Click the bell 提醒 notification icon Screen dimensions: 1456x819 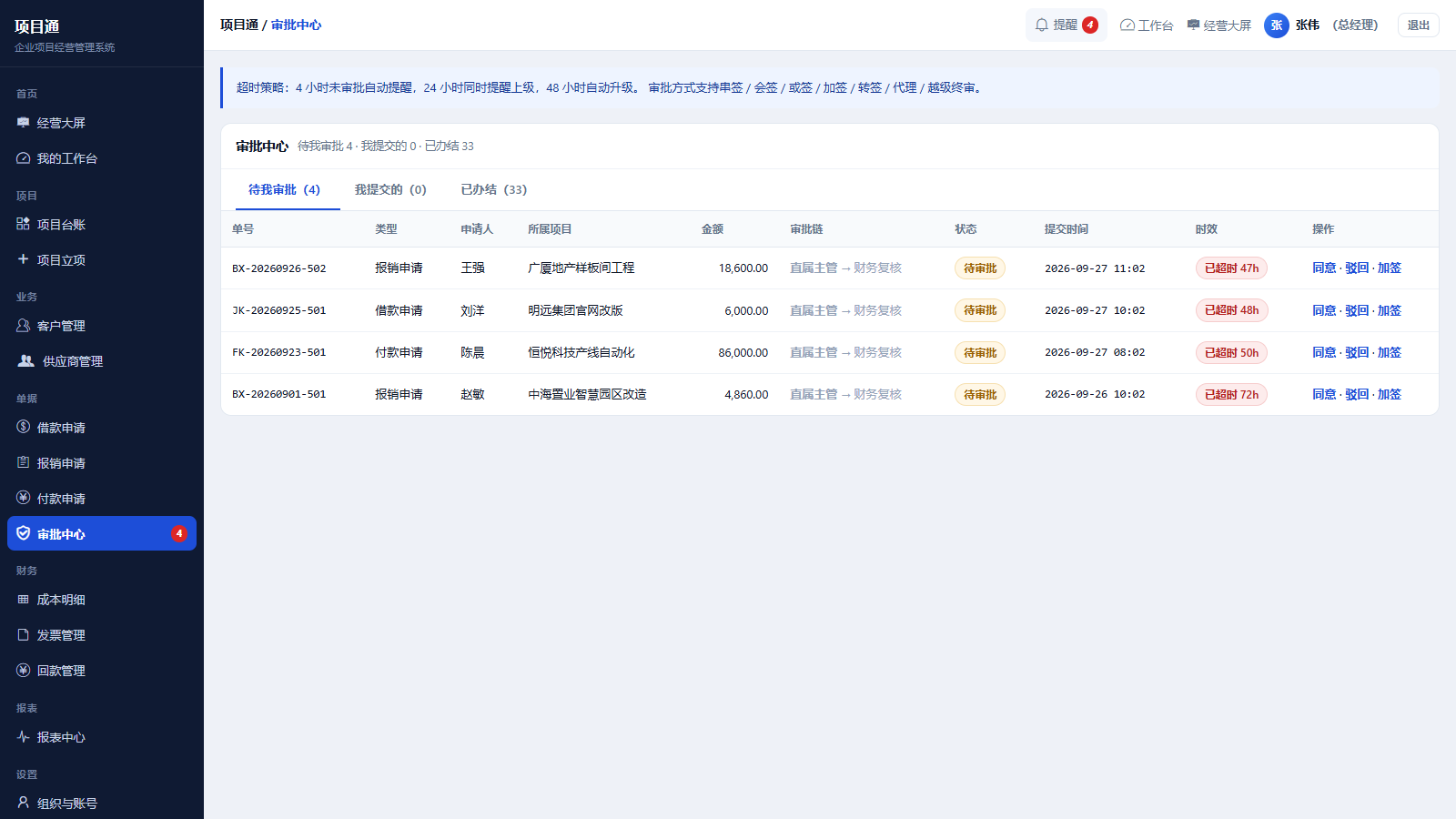pyautogui.click(x=1042, y=25)
